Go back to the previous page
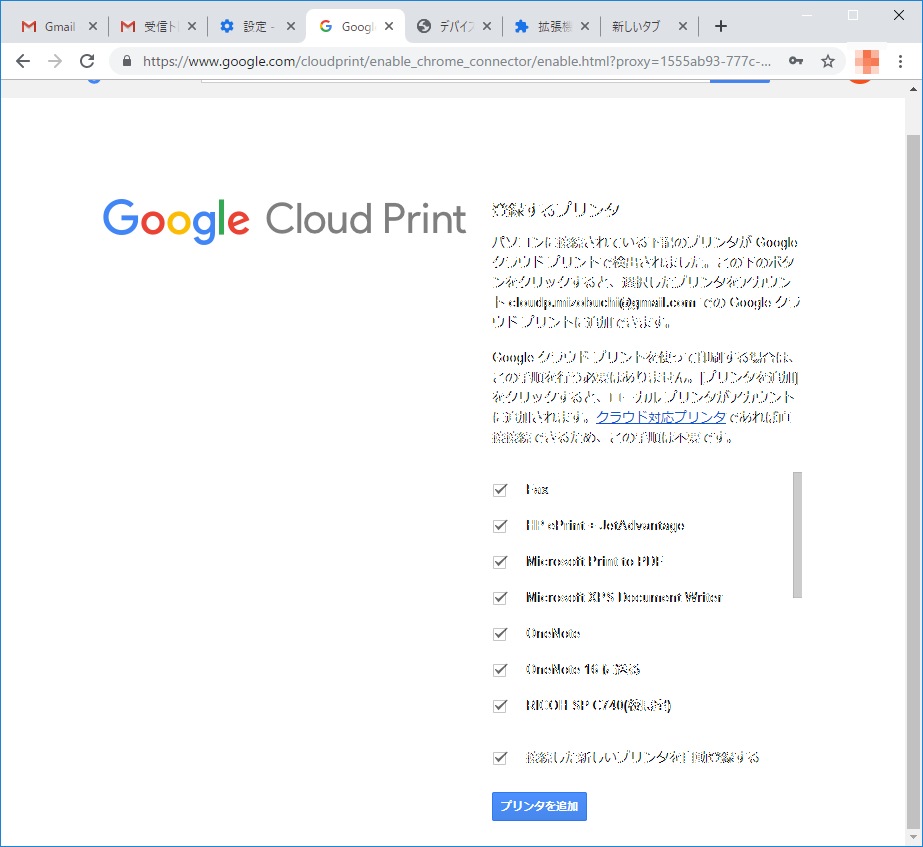The height and width of the screenshot is (847, 923). [23, 61]
